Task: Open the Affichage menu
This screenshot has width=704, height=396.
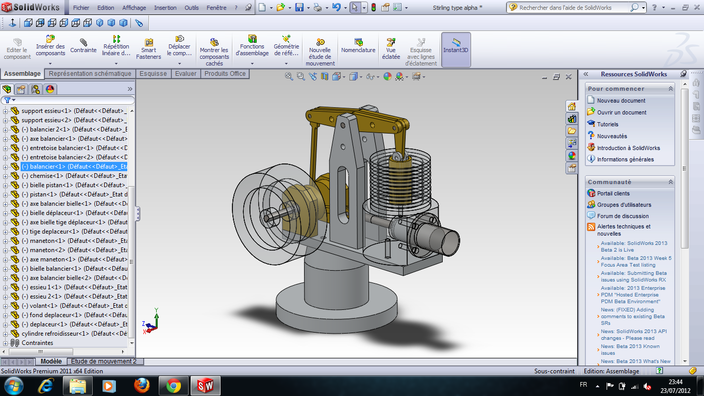Action: (134, 8)
